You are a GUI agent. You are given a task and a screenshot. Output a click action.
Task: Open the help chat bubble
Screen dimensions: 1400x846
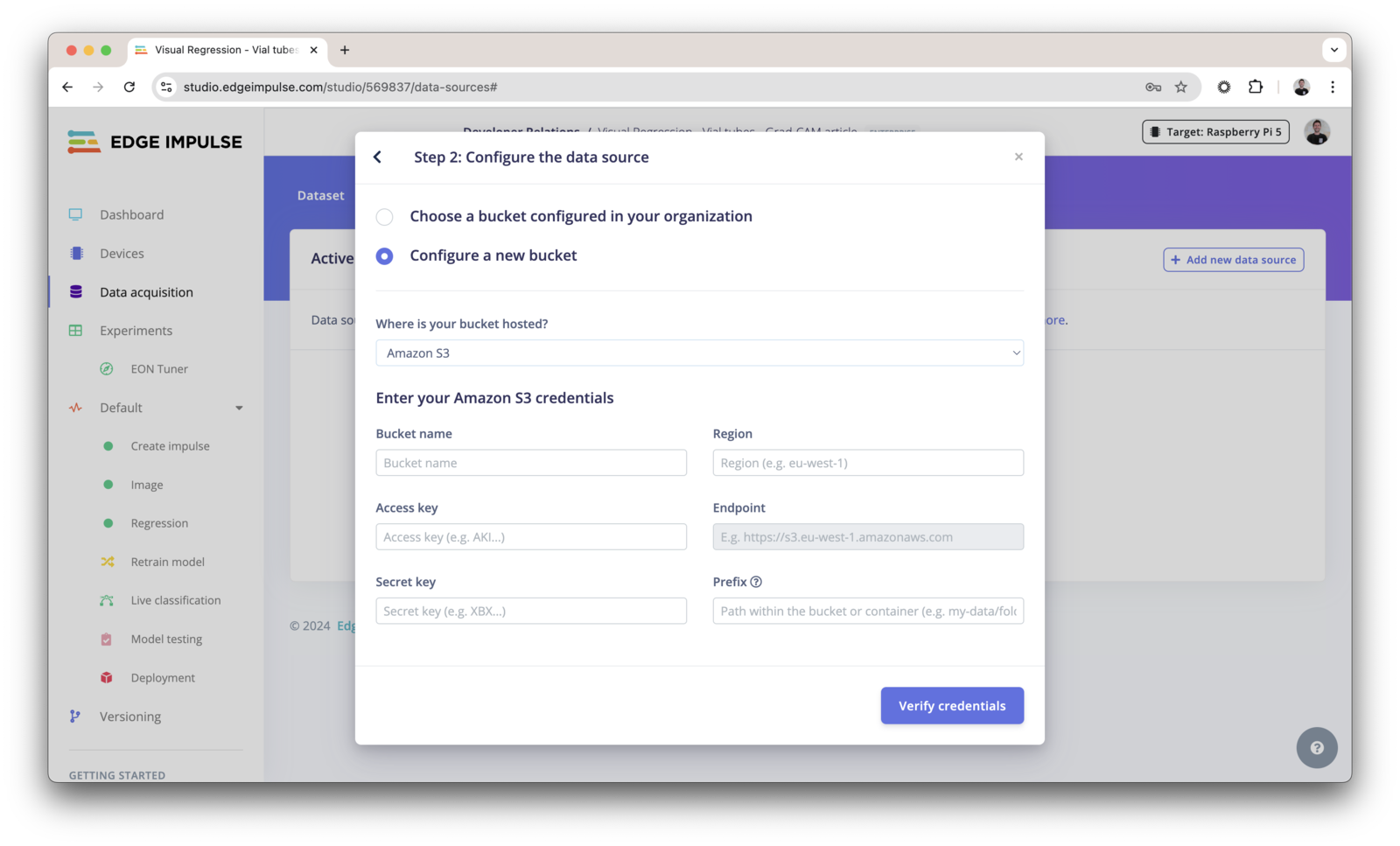pyautogui.click(x=1316, y=748)
